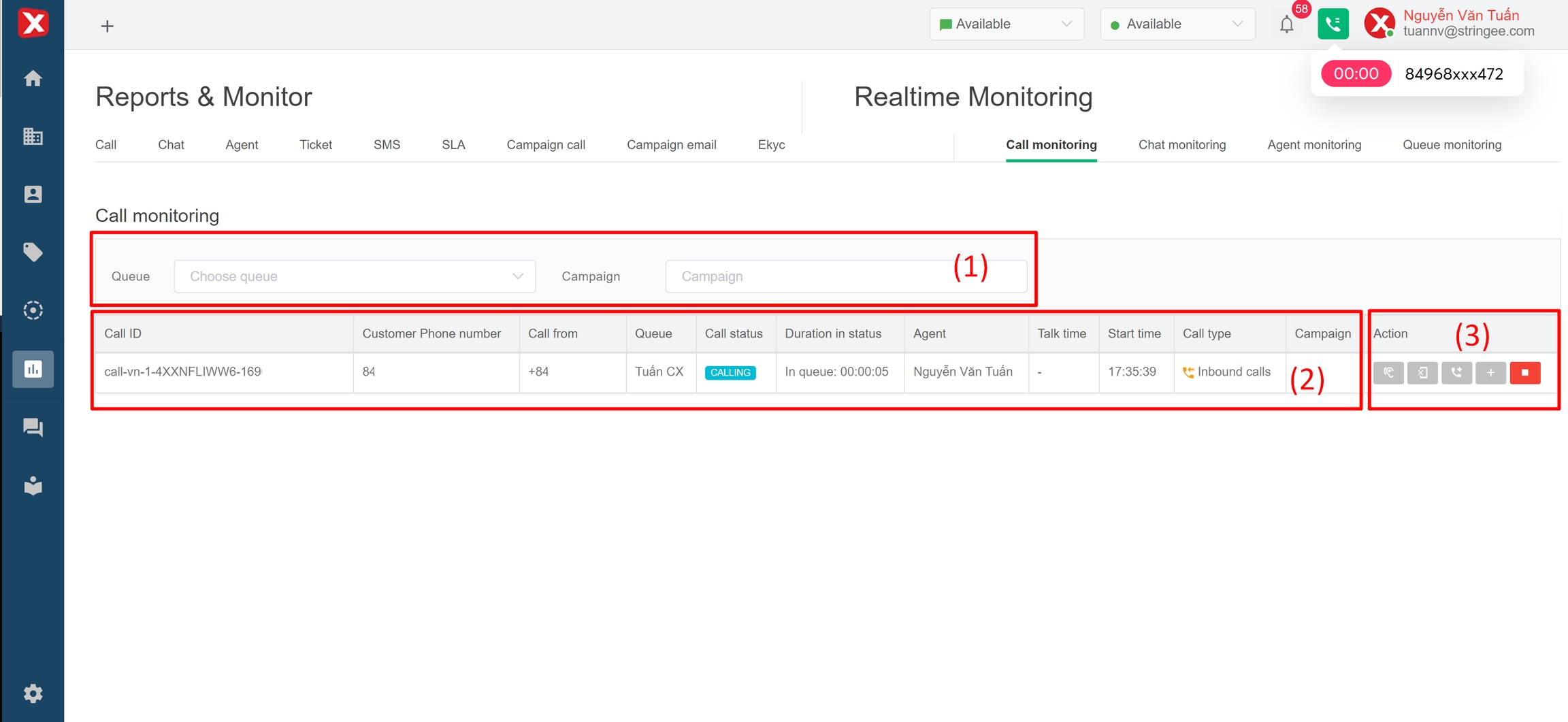Open settings gear in the sidebar

[x=33, y=693]
